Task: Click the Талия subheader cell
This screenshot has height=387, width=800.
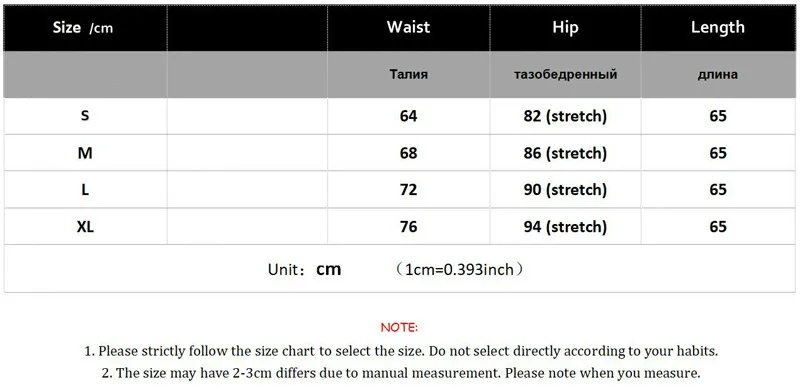Action: pos(408,74)
